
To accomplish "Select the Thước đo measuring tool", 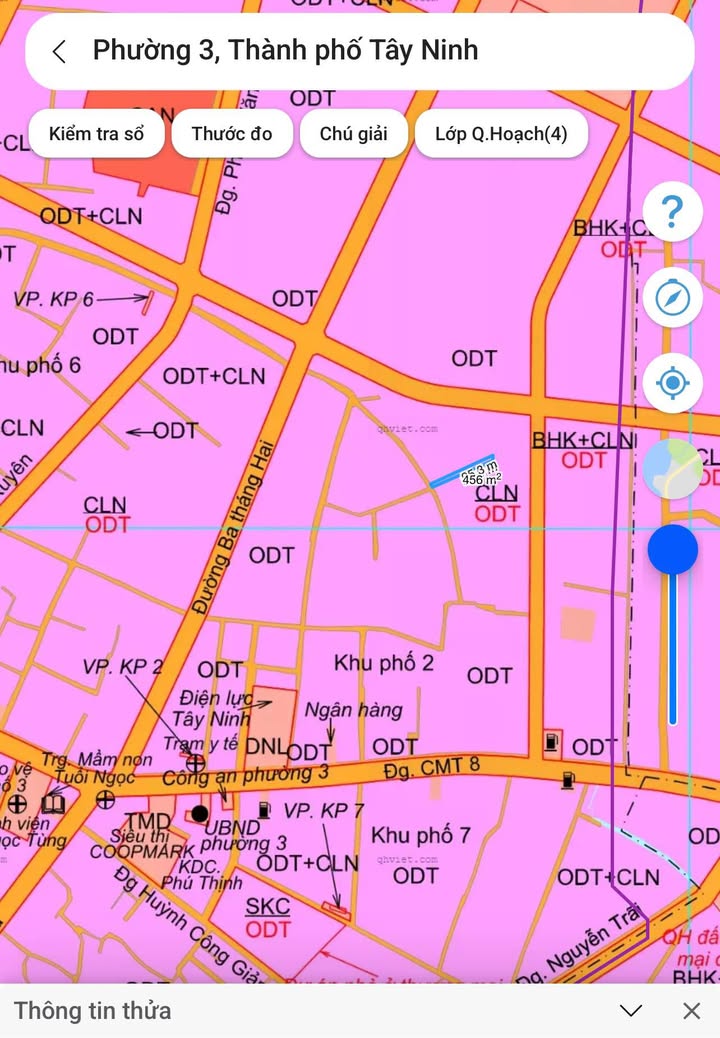I will pos(232,134).
